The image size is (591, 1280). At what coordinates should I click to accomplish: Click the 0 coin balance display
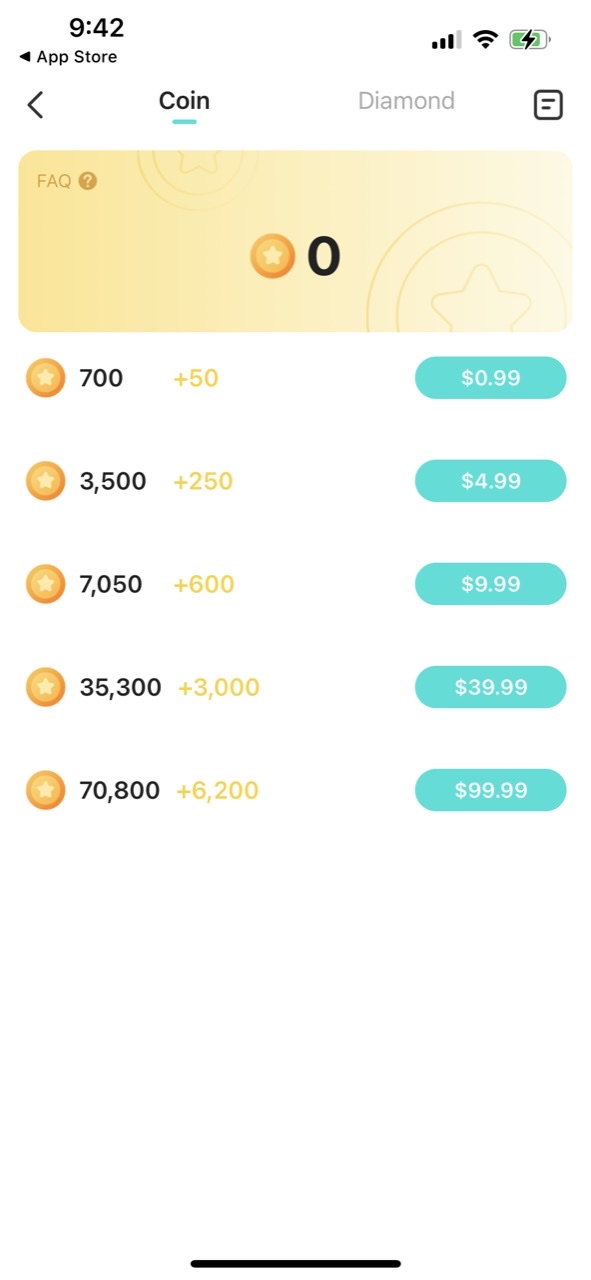[324, 256]
